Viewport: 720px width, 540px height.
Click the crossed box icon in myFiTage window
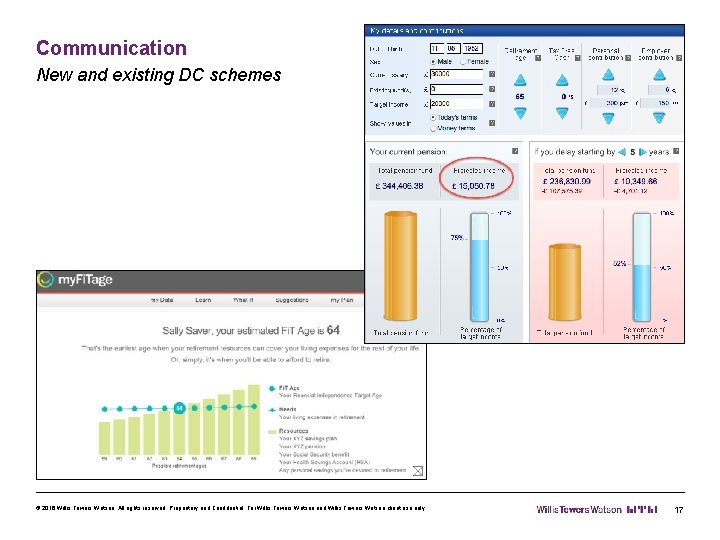click(417, 471)
